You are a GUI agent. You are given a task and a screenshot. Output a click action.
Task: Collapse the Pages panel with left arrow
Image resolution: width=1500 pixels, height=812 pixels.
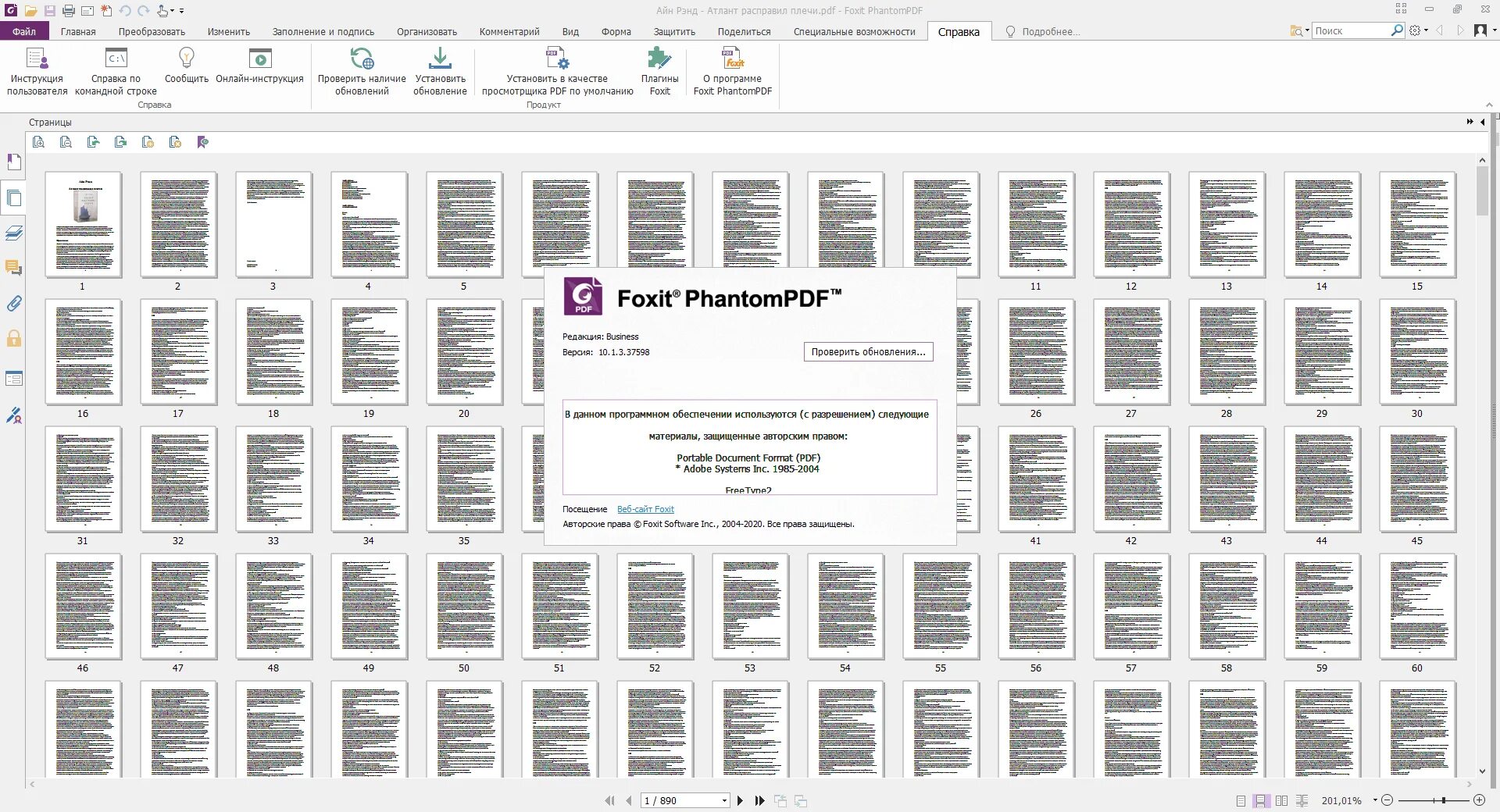pos(1483,122)
